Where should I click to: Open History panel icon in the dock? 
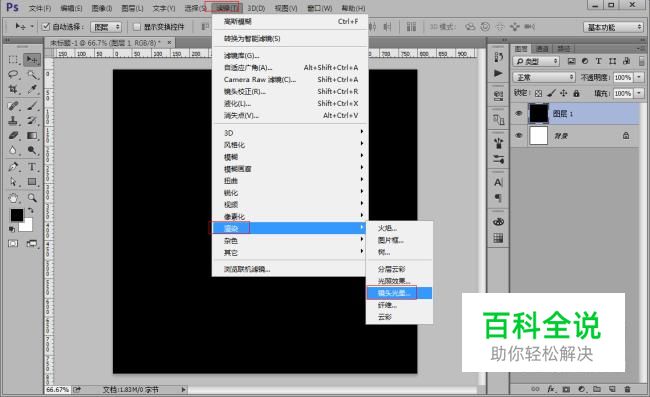click(498, 57)
